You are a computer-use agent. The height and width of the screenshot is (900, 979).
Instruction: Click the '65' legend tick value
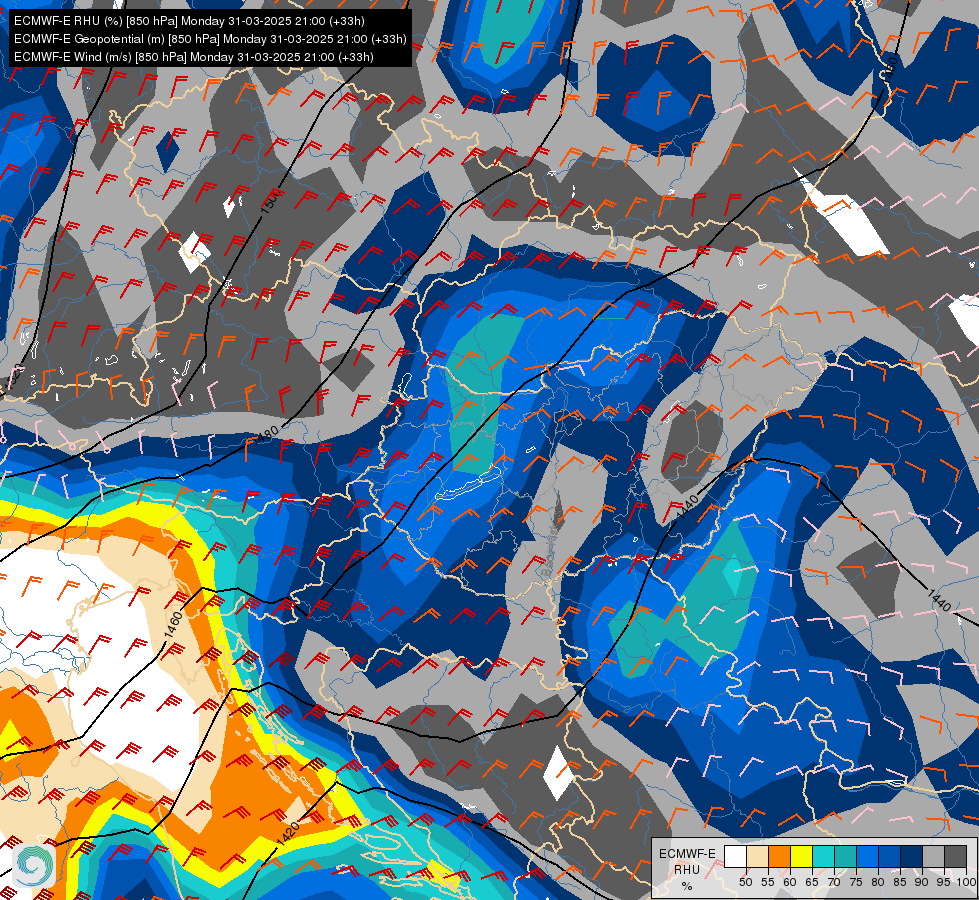pos(812,882)
